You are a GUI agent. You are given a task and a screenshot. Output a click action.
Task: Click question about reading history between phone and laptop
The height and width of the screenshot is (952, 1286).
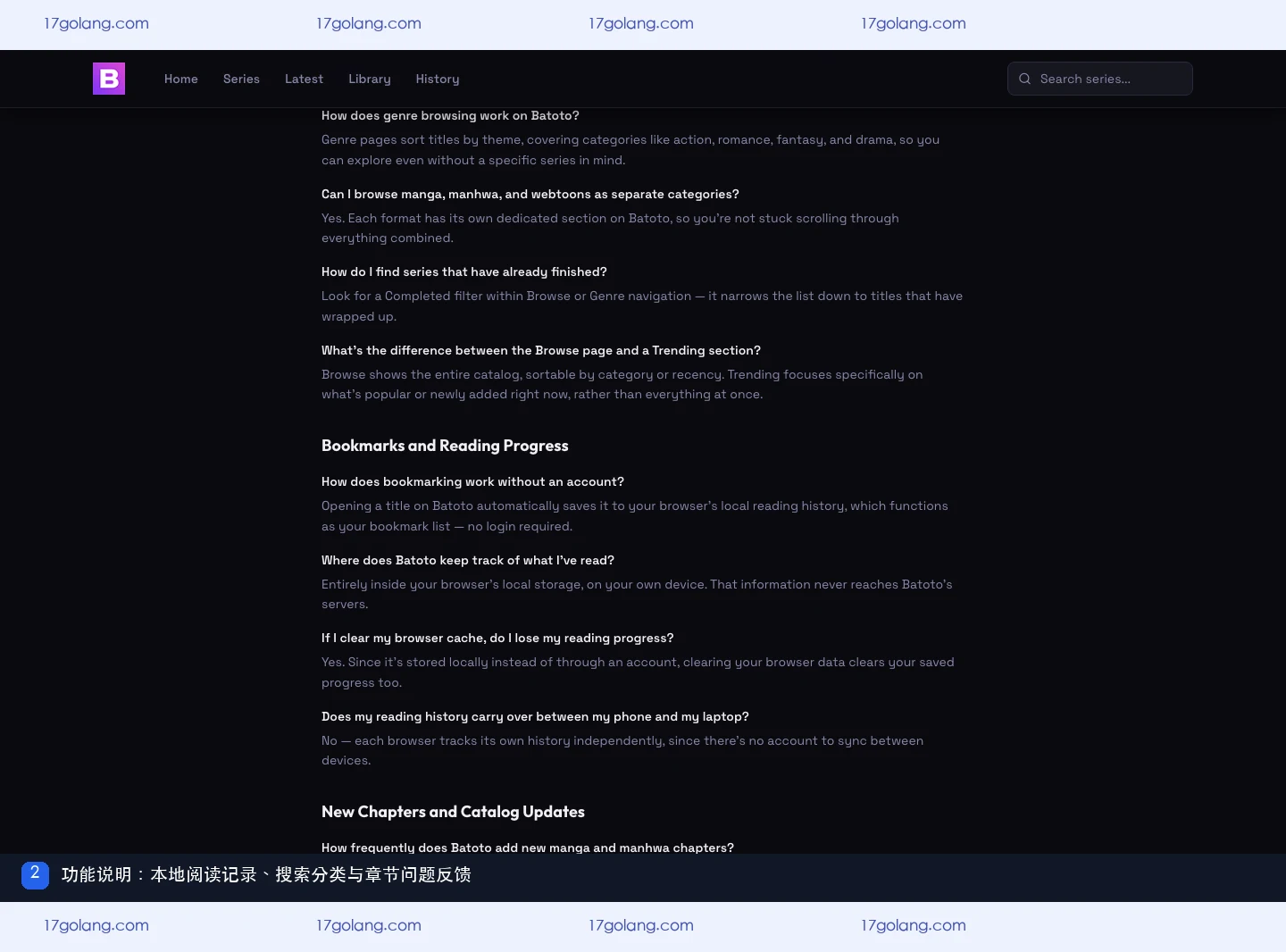(535, 716)
